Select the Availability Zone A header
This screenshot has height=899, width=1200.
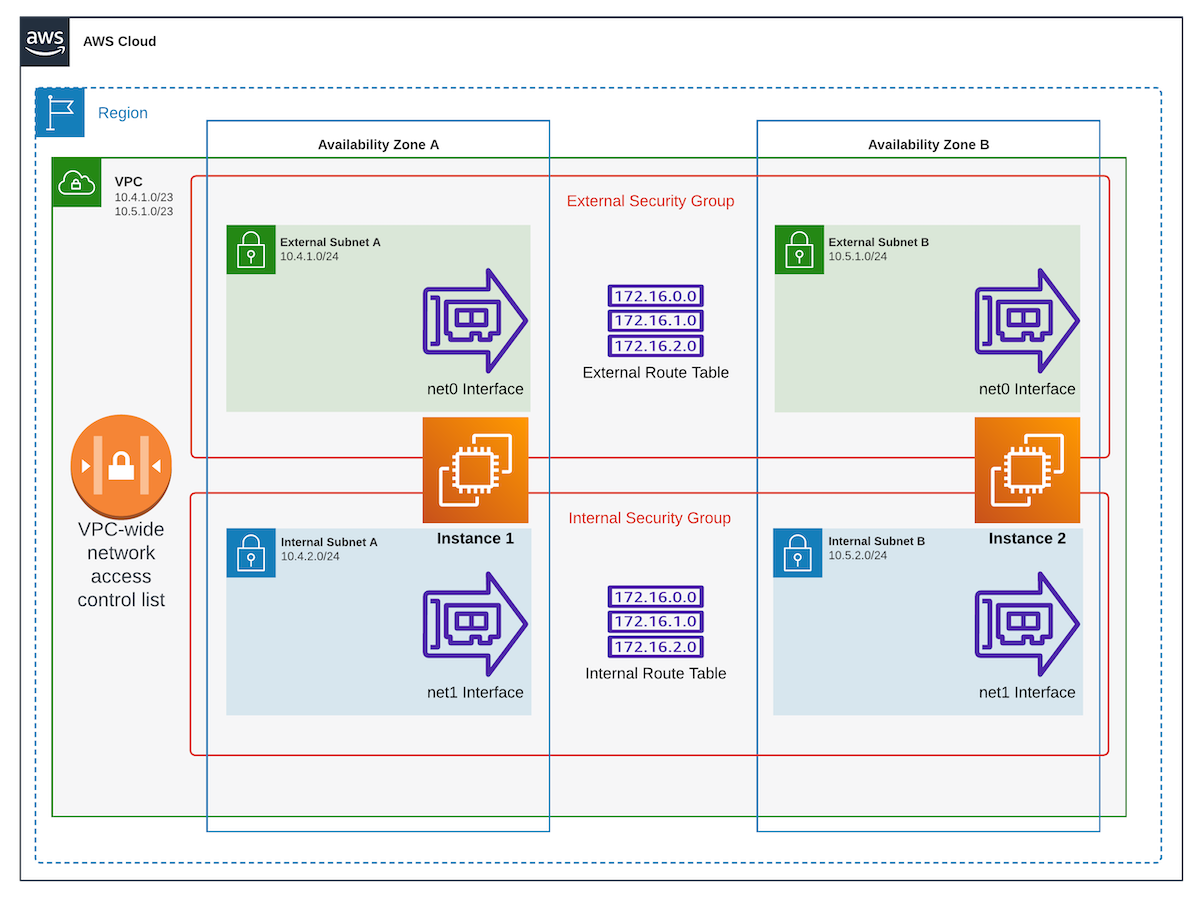(x=378, y=144)
